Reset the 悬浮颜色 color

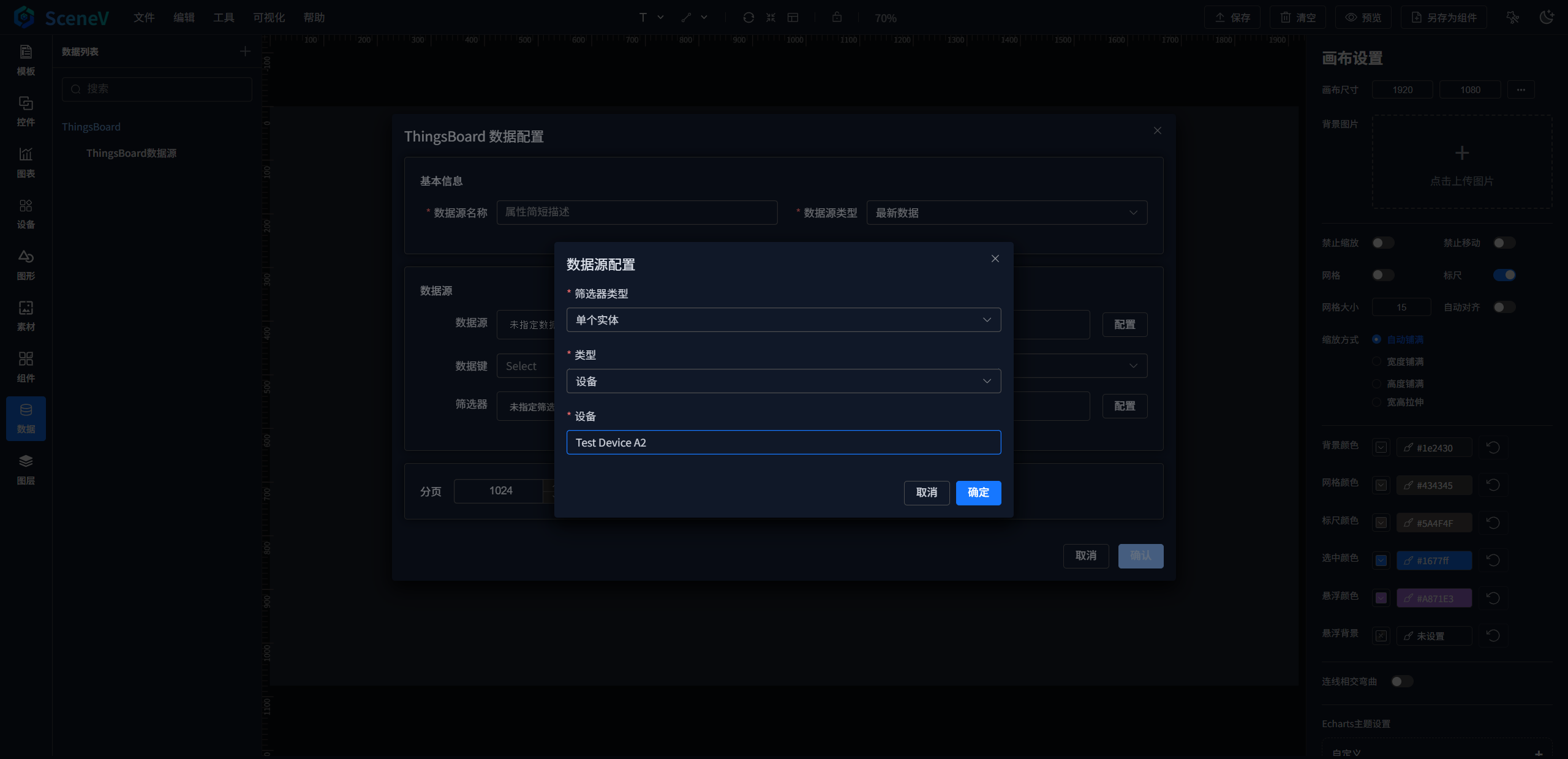pos(1493,599)
